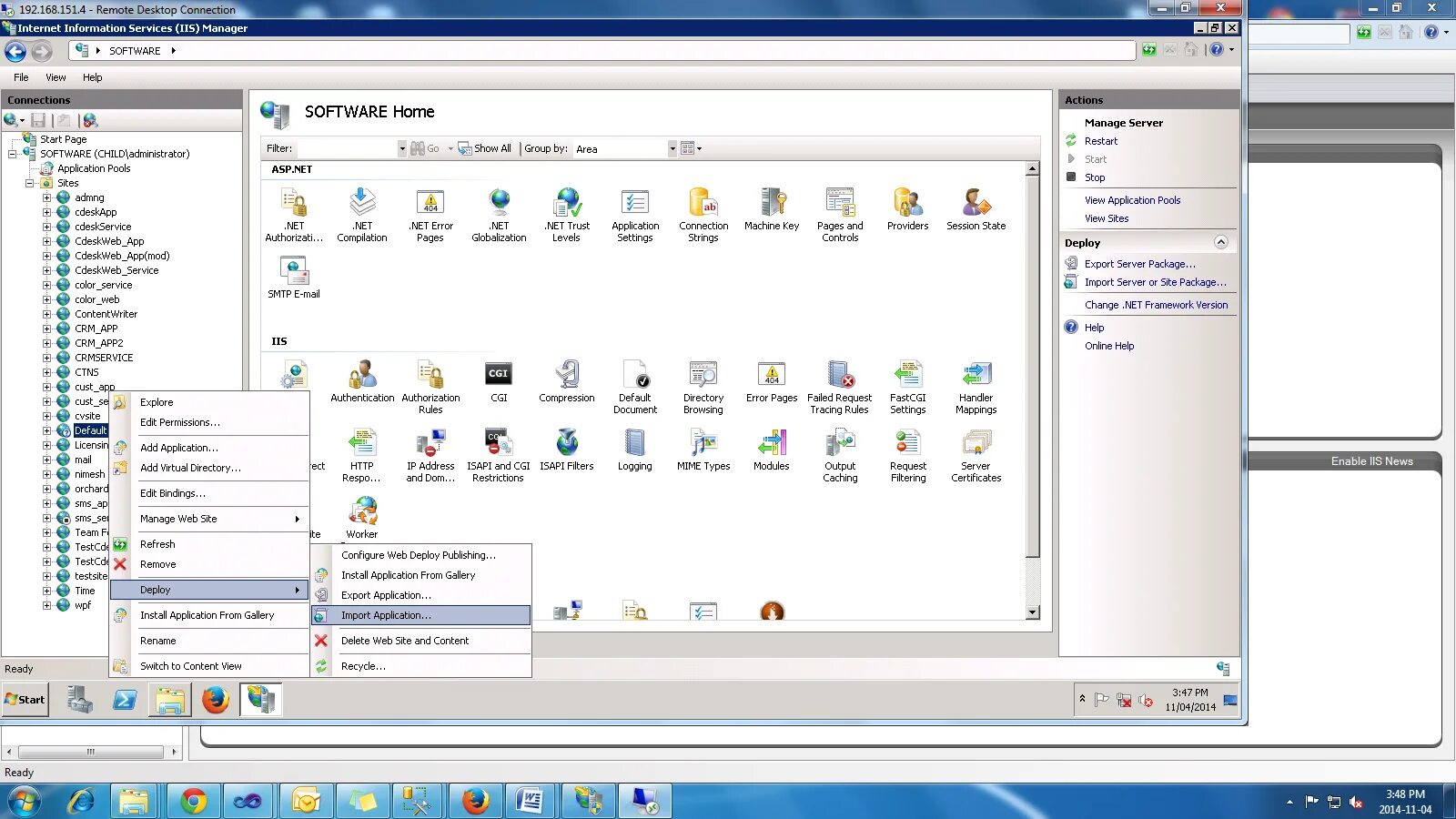Screen dimensions: 1456x819
Task: Open .NET Trust Levels icon
Action: tap(567, 215)
